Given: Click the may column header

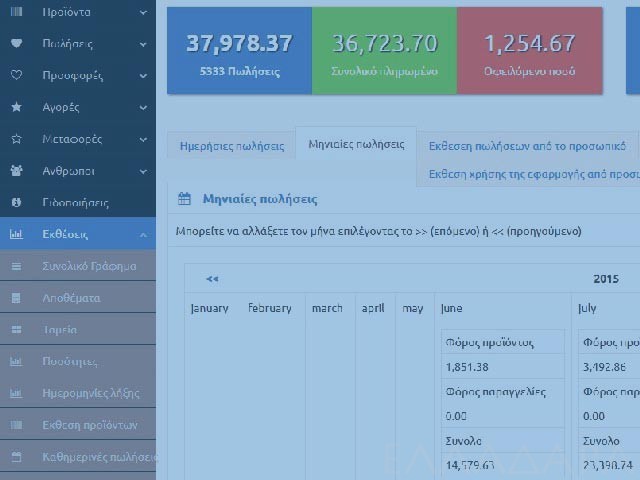Looking at the screenshot, I should pyautogui.click(x=413, y=309).
